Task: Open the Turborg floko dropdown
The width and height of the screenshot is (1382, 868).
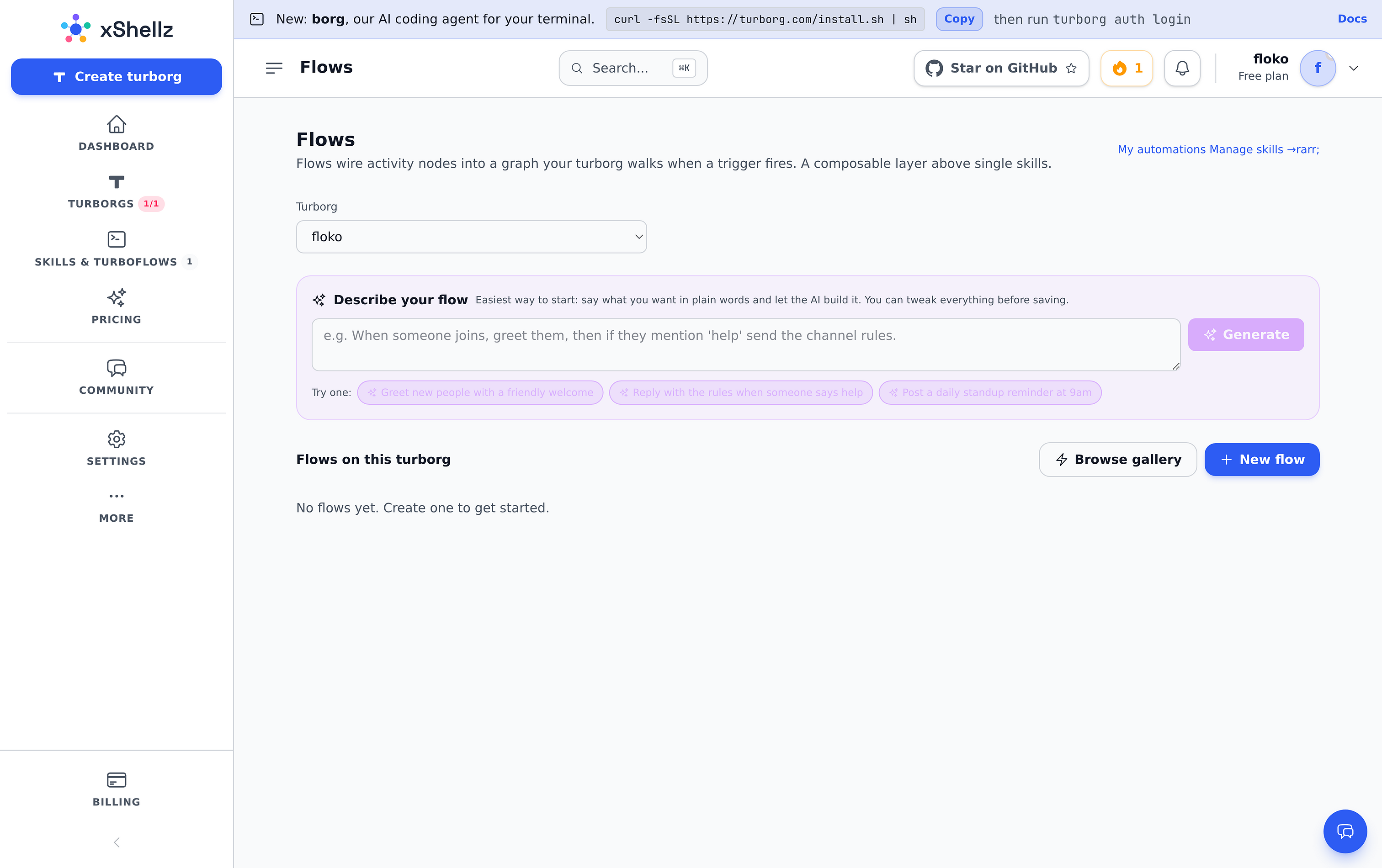Action: click(x=471, y=237)
